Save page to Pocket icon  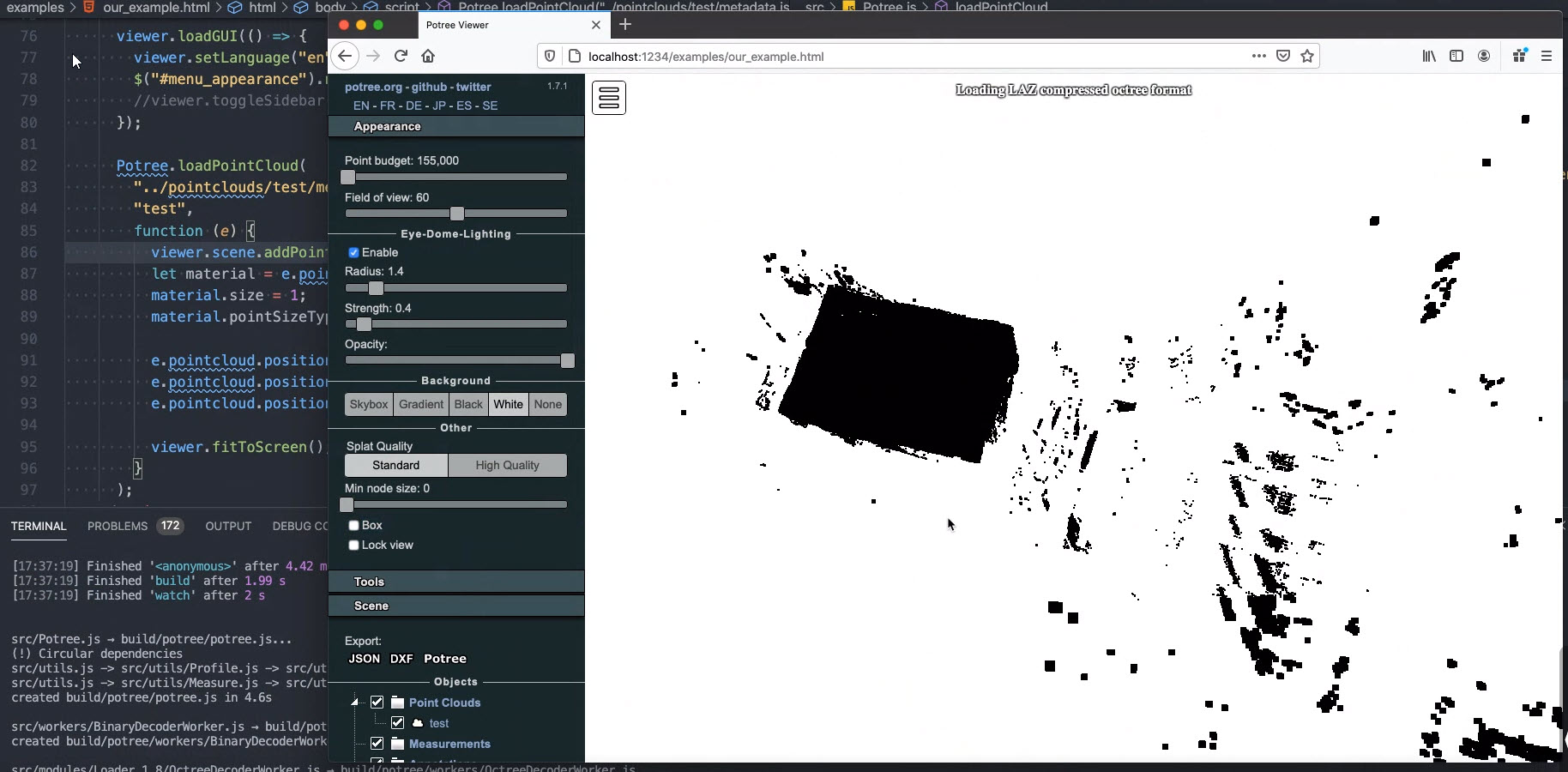[x=1283, y=57]
